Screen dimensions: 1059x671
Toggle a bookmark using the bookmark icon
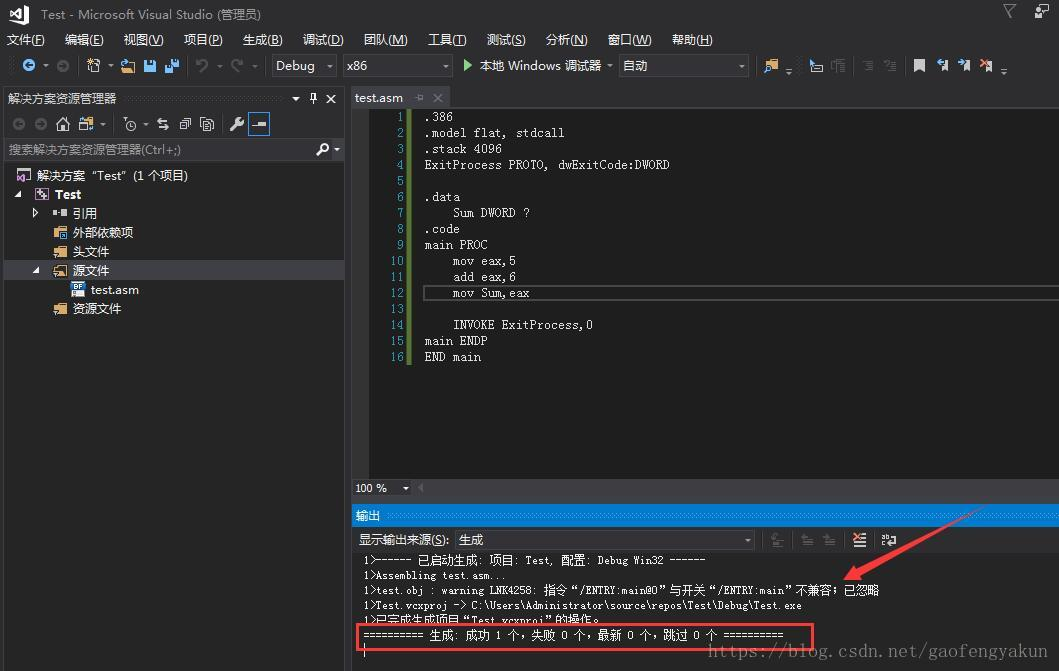pos(918,65)
